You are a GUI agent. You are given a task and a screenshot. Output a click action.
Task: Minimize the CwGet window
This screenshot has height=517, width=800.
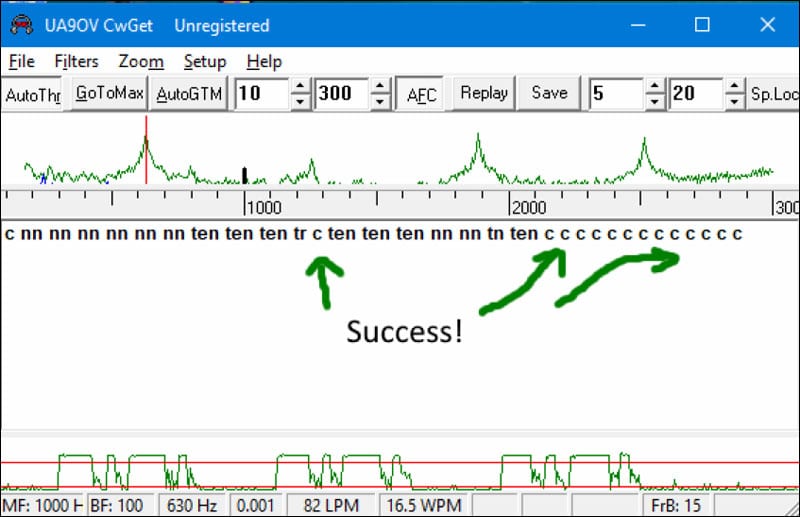(x=638, y=24)
